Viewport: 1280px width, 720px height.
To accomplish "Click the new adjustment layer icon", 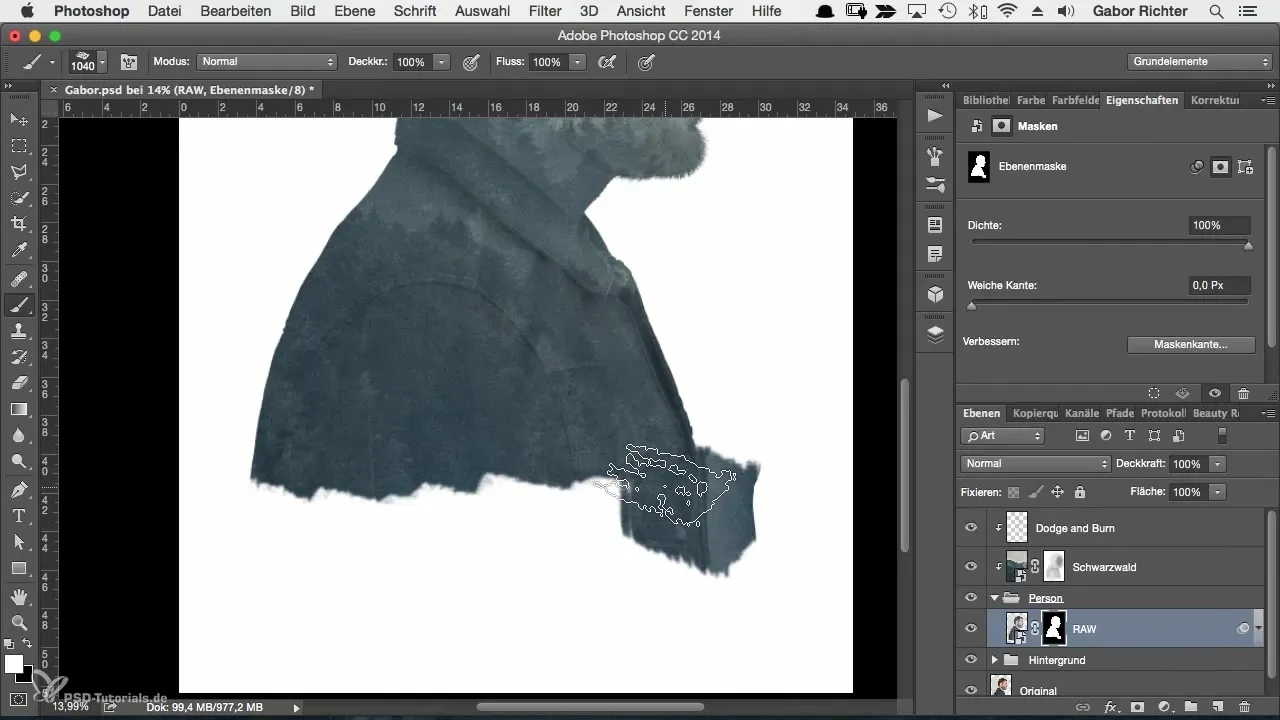I will 1164,707.
